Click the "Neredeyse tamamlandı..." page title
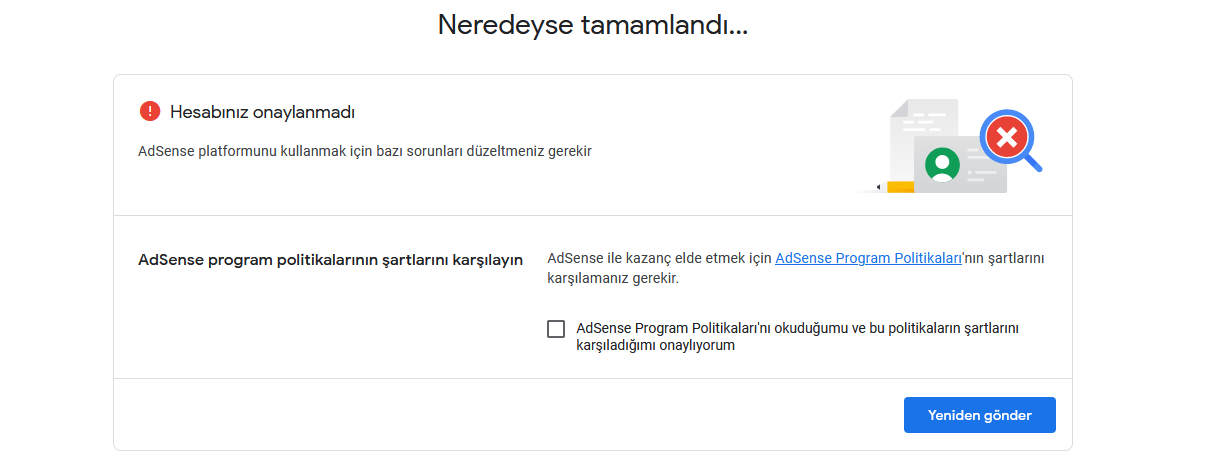Screen dimensions: 1226x474 [593, 25]
